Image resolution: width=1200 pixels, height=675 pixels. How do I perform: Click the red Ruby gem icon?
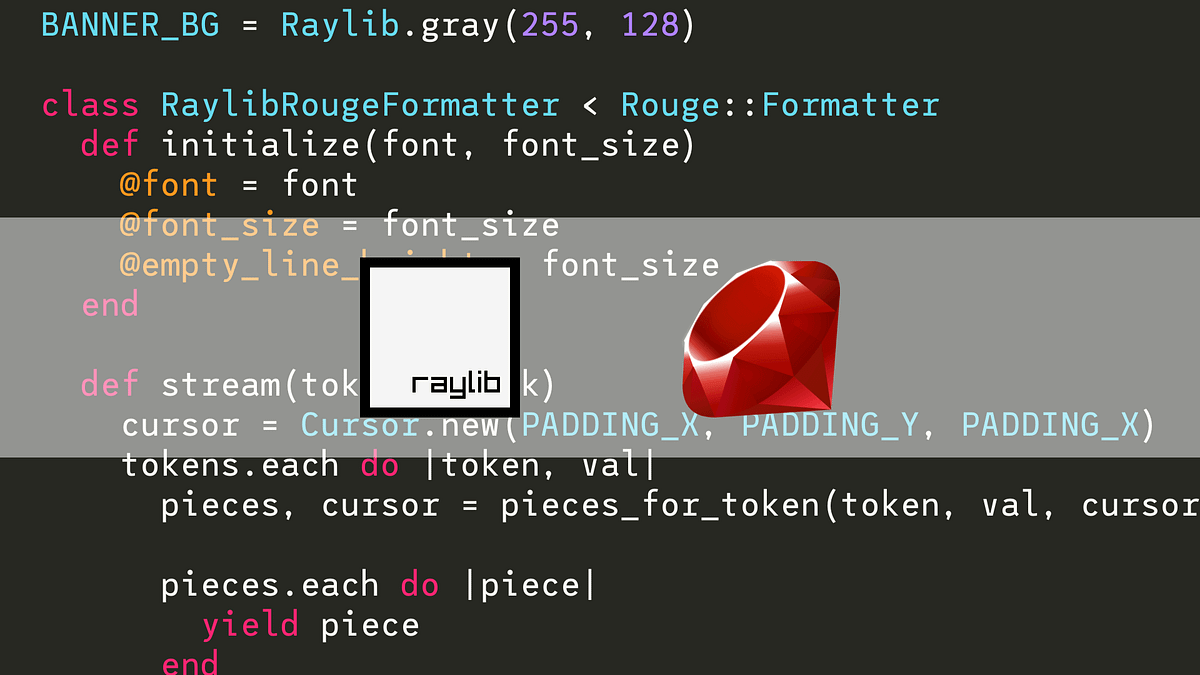[x=762, y=337]
